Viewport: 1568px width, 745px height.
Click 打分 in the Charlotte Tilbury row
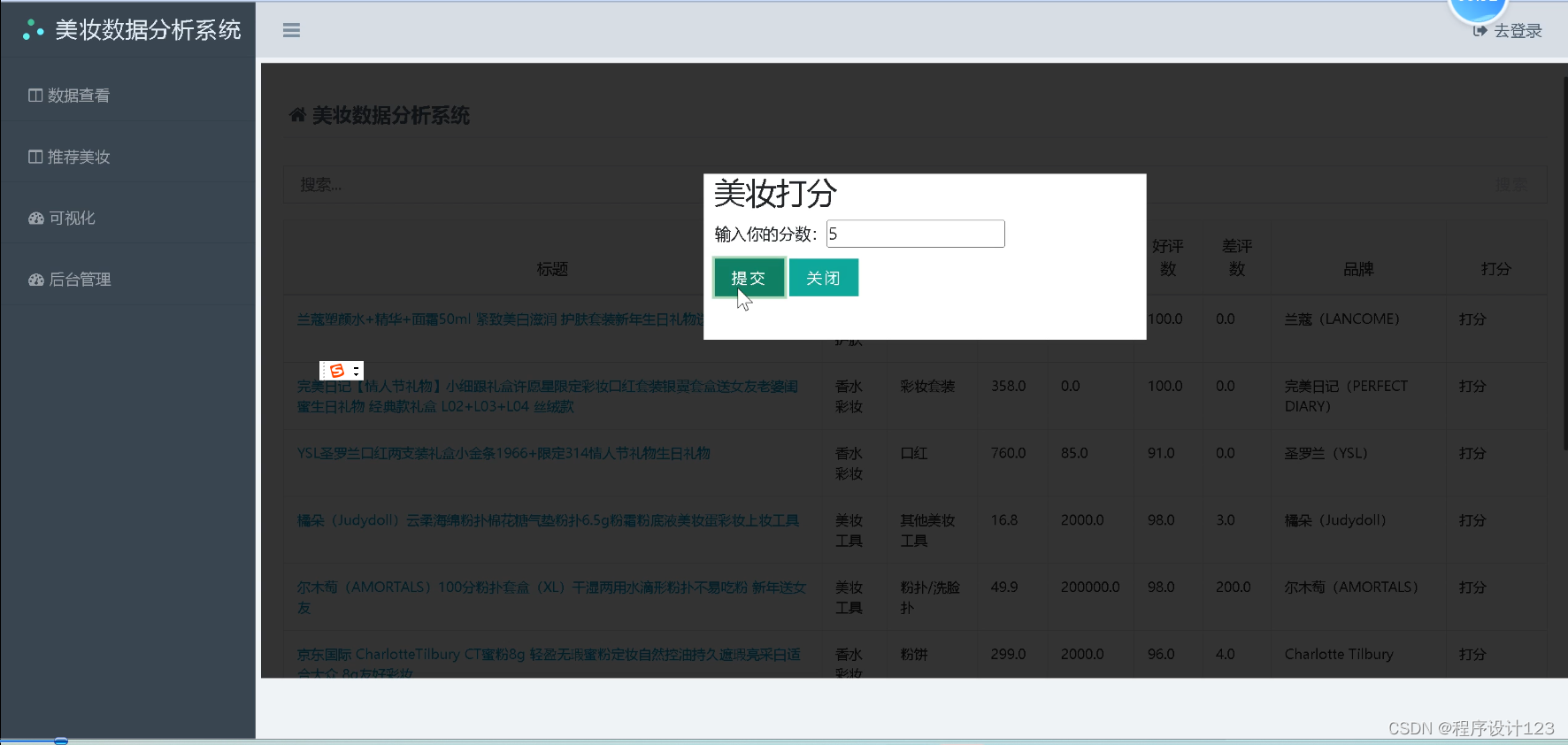pyautogui.click(x=1472, y=655)
